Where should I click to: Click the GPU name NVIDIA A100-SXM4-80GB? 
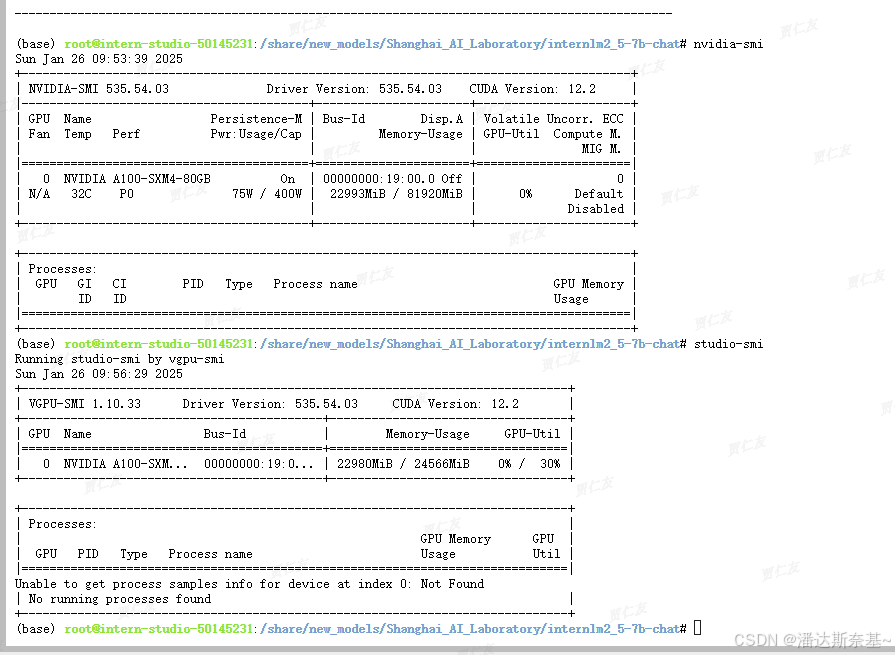(x=137, y=179)
